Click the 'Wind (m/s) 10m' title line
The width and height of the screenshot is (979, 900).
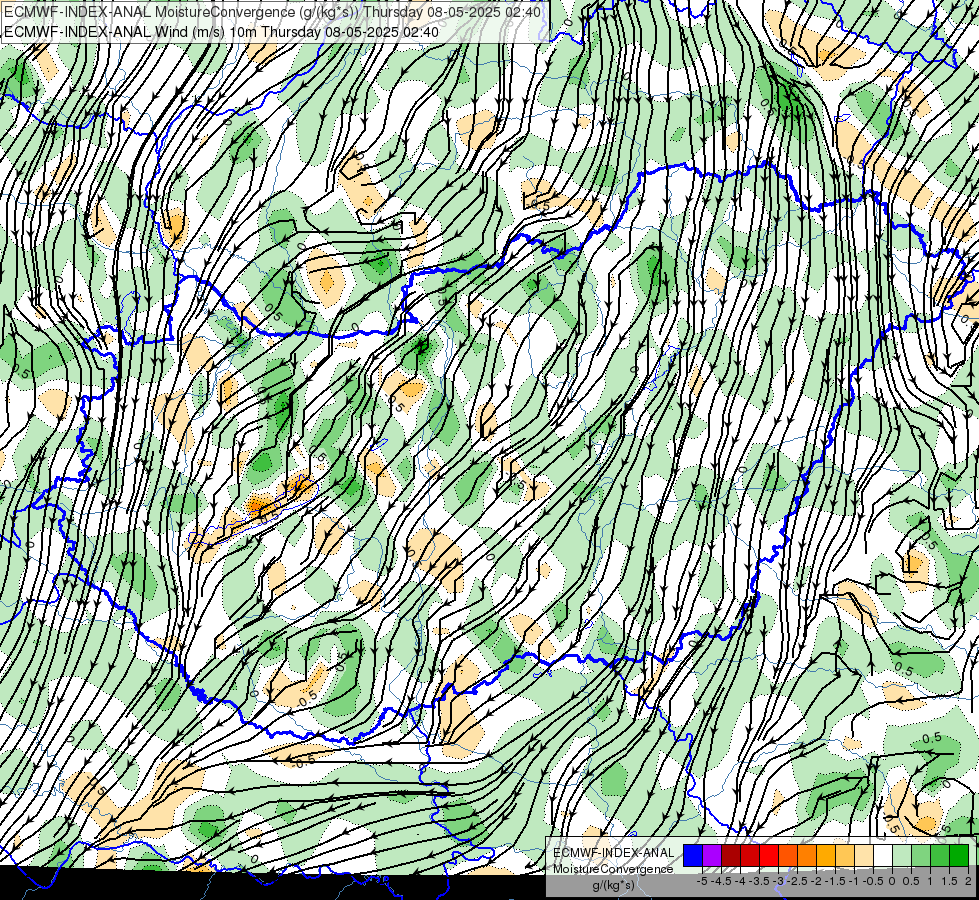click(x=221, y=32)
